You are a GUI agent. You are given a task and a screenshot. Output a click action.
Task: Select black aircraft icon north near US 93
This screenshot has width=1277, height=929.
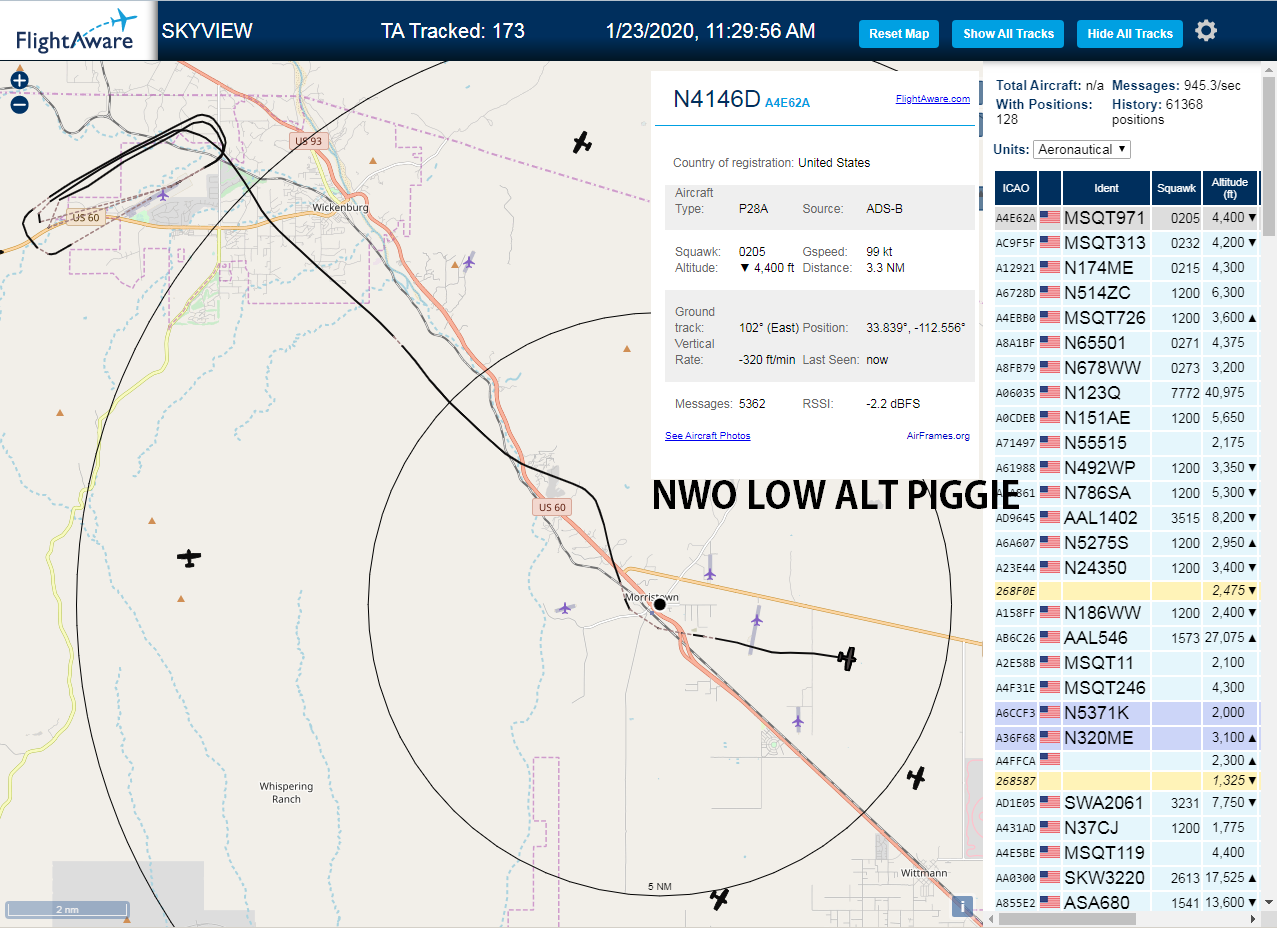pos(583,143)
